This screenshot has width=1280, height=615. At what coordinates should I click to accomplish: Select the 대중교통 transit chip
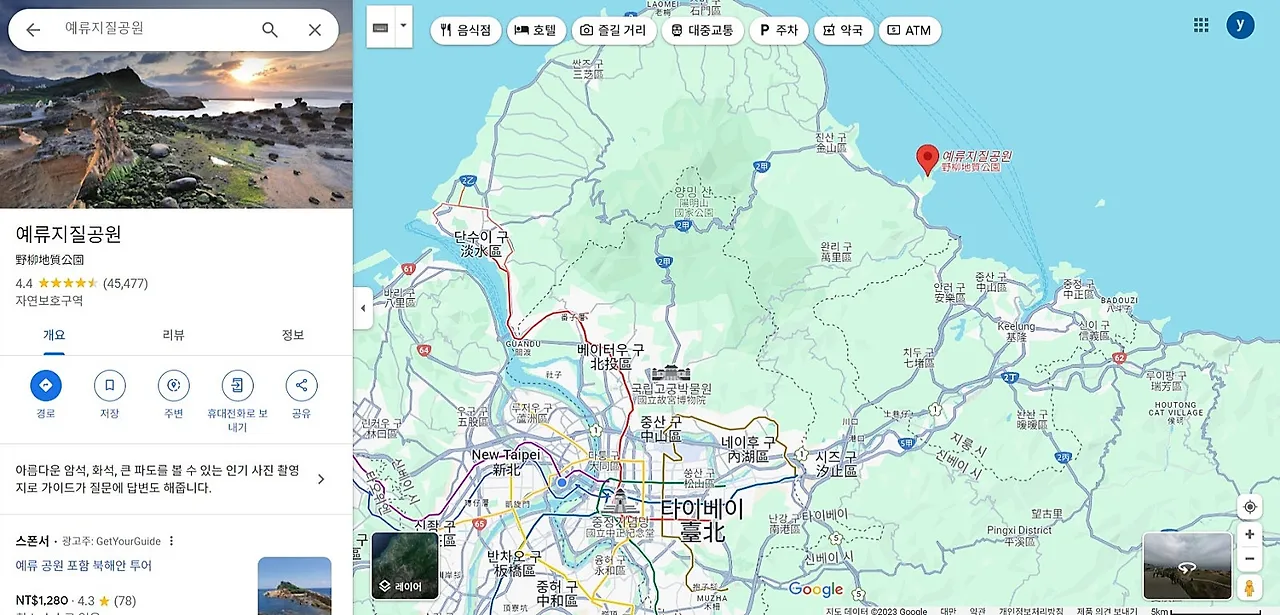pyautogui.click(x=702, y=30)
